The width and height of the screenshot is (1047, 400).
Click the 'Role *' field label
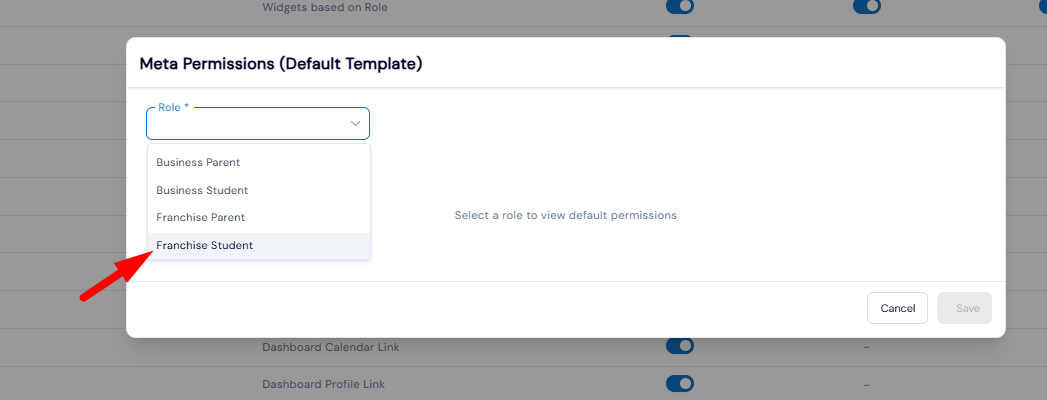click(x=174, y=107)
